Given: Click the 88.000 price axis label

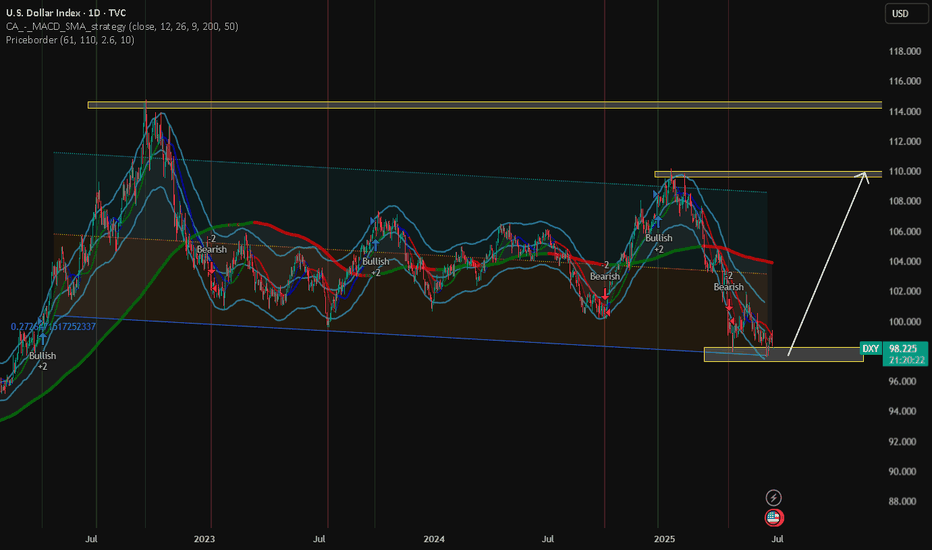Looking at the screenshot, I should click(902, 501).
